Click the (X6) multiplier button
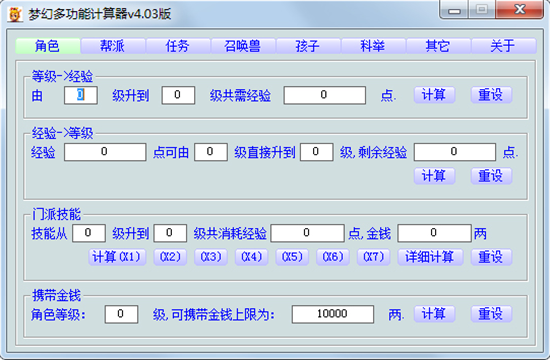Screen dimensions: 550x360 pyautogui.click(x=333, y=257)
